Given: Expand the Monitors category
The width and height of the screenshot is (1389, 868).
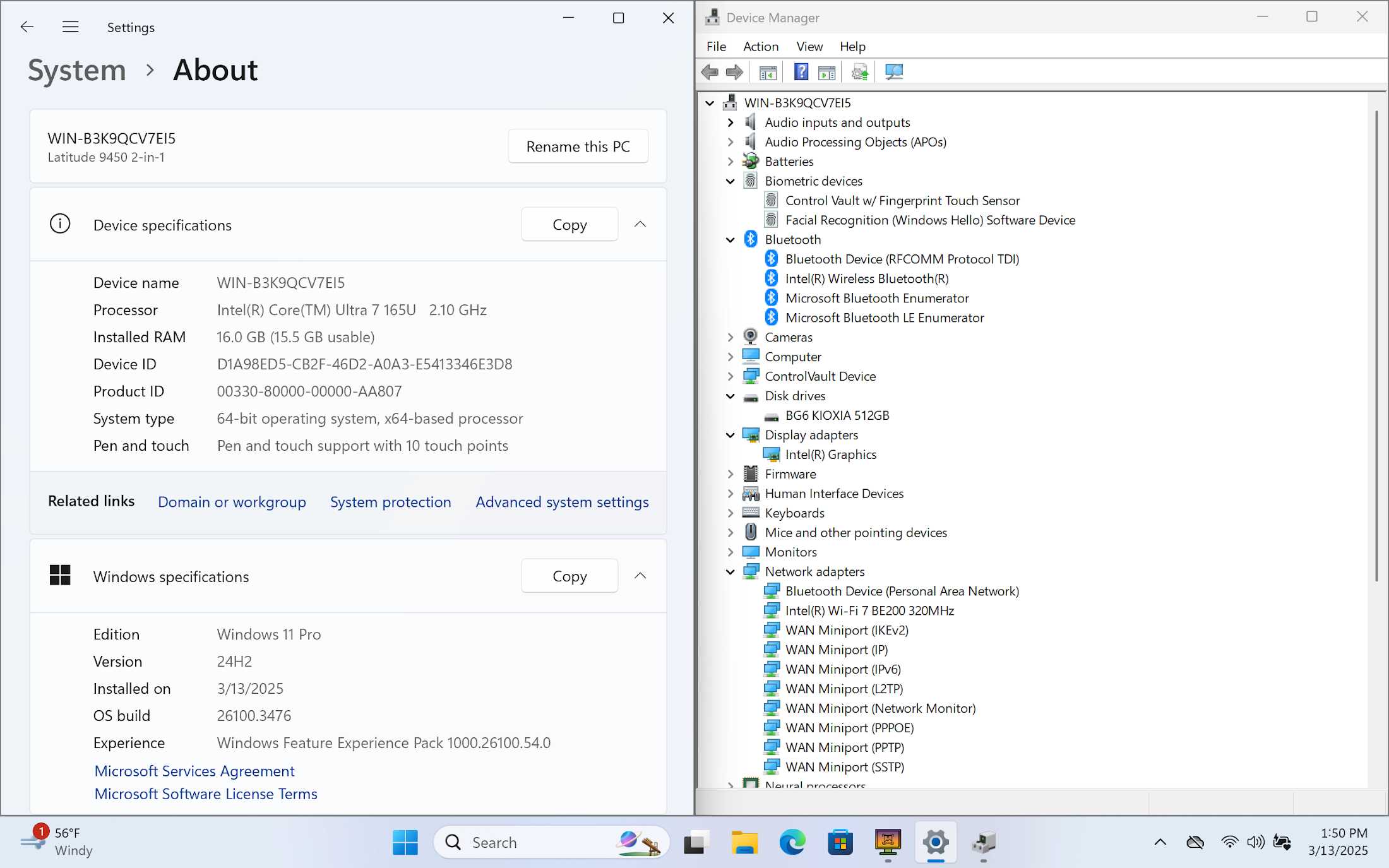Looking at the screenshot, I should coord(730,552).
